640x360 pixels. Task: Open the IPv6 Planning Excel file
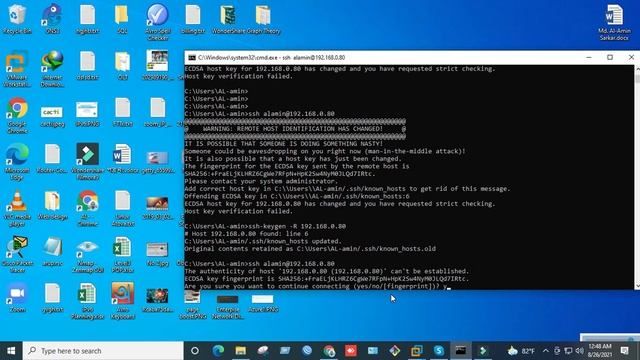tap(87, 301)
